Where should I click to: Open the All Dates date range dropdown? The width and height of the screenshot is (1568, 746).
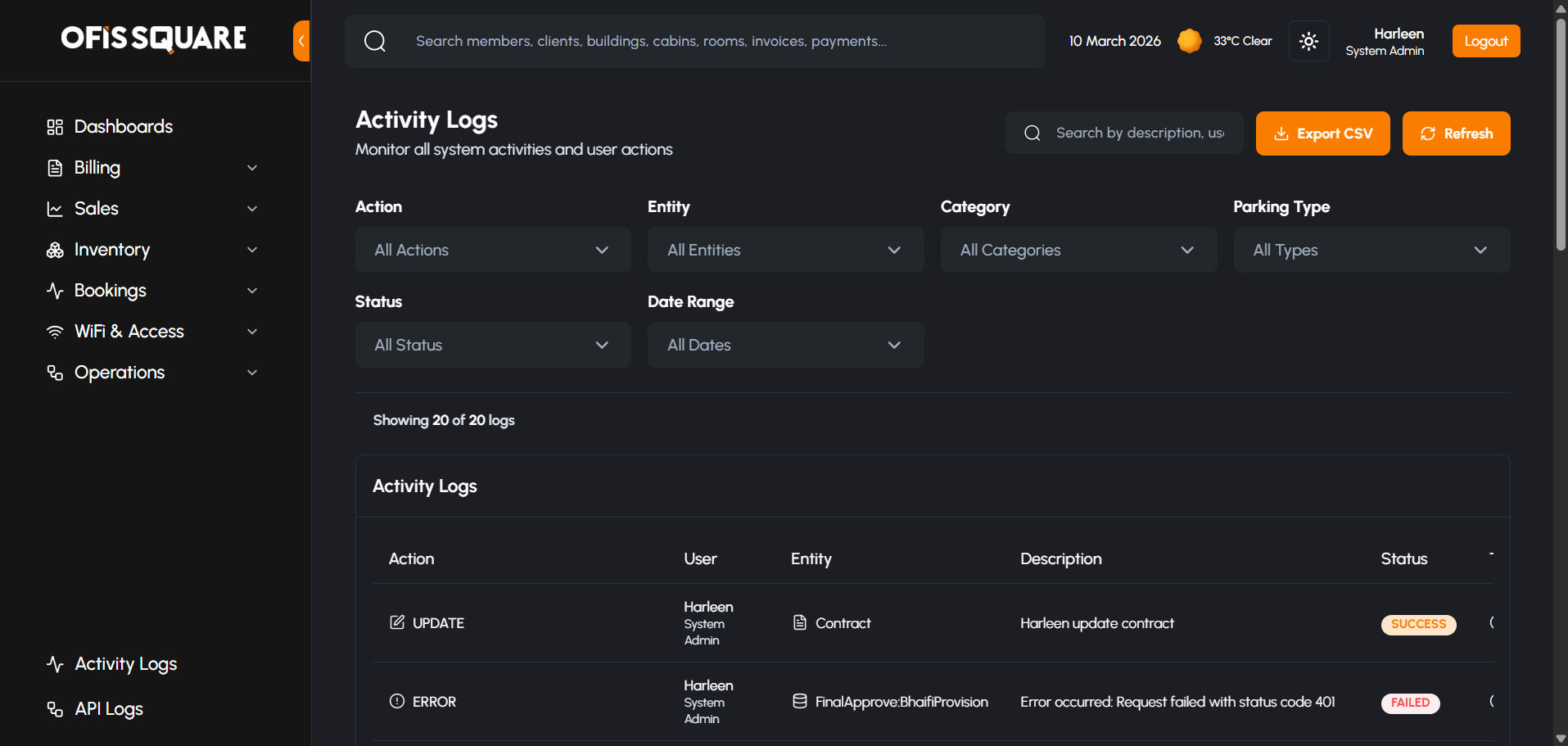(x=785, y=345)
